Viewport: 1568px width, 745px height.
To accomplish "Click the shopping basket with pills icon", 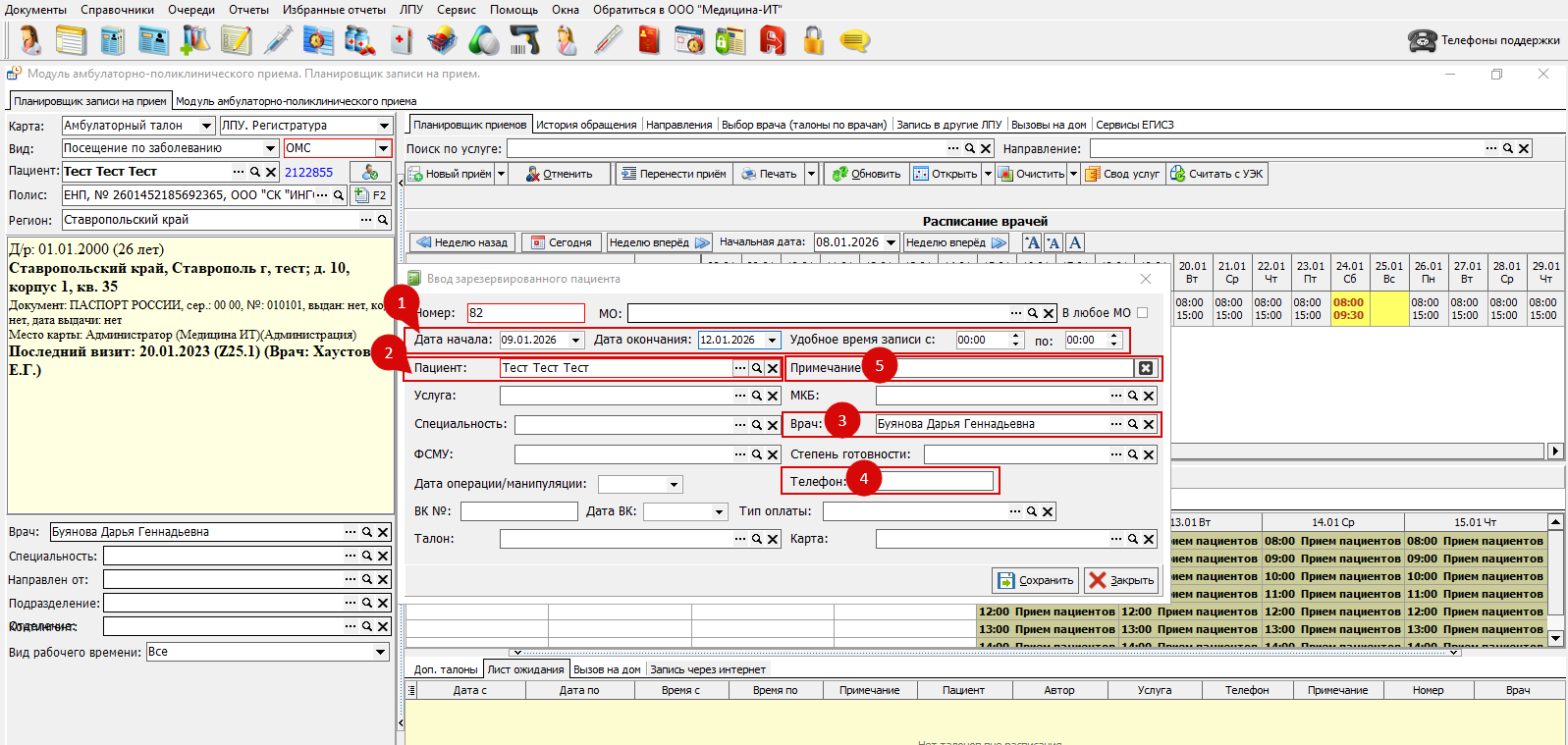I will coord(442,40).
